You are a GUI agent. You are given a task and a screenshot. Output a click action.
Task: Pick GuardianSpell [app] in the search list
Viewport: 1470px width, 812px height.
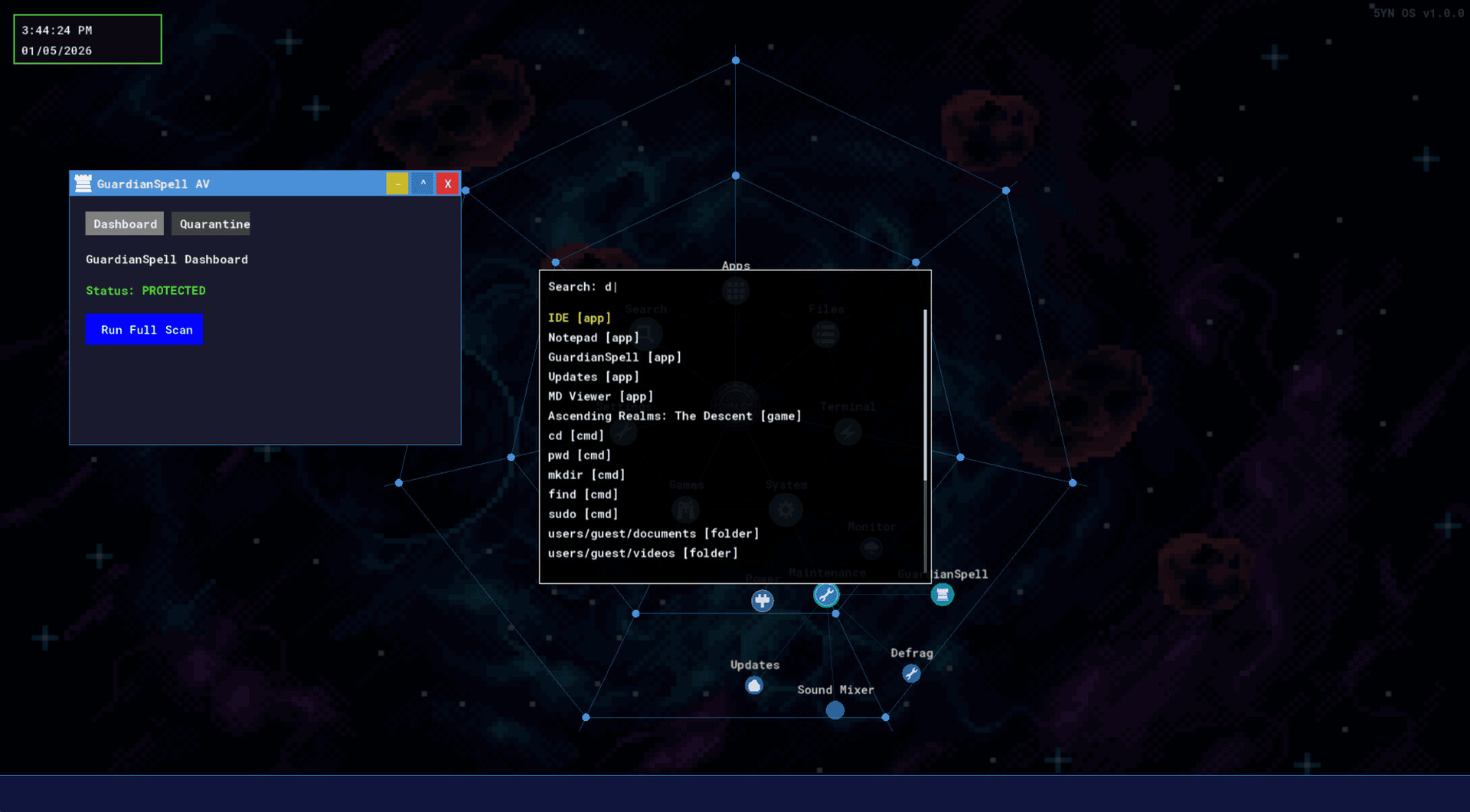(x=615, y=357)
